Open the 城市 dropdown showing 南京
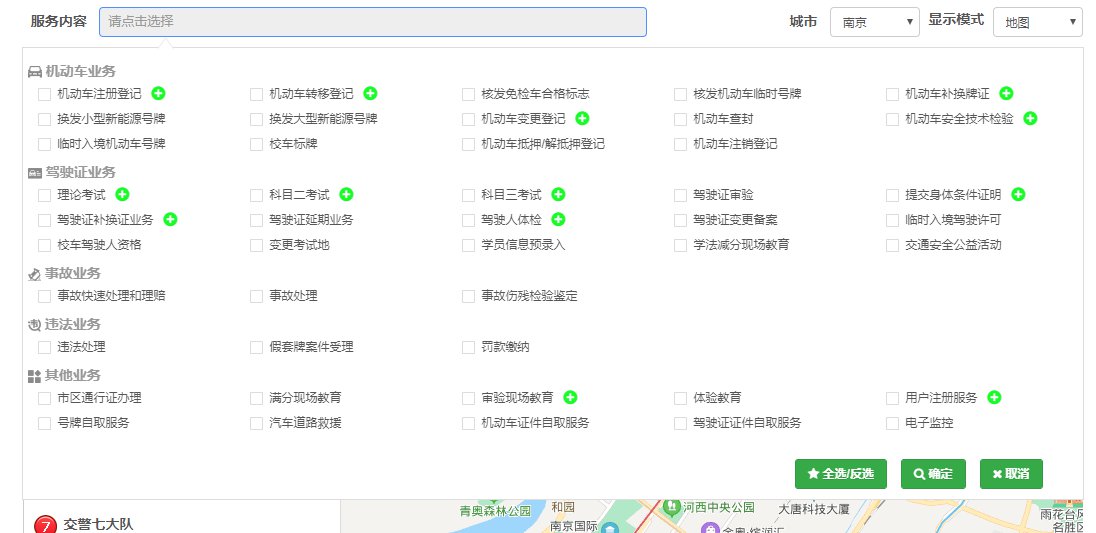This screenshot has width=1096, height=533. [874, 22]
